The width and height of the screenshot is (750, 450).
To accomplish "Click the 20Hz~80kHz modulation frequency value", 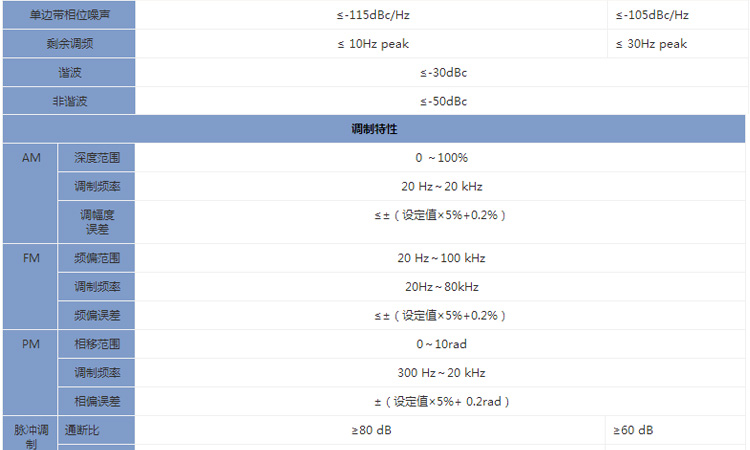I will (442, 287).
